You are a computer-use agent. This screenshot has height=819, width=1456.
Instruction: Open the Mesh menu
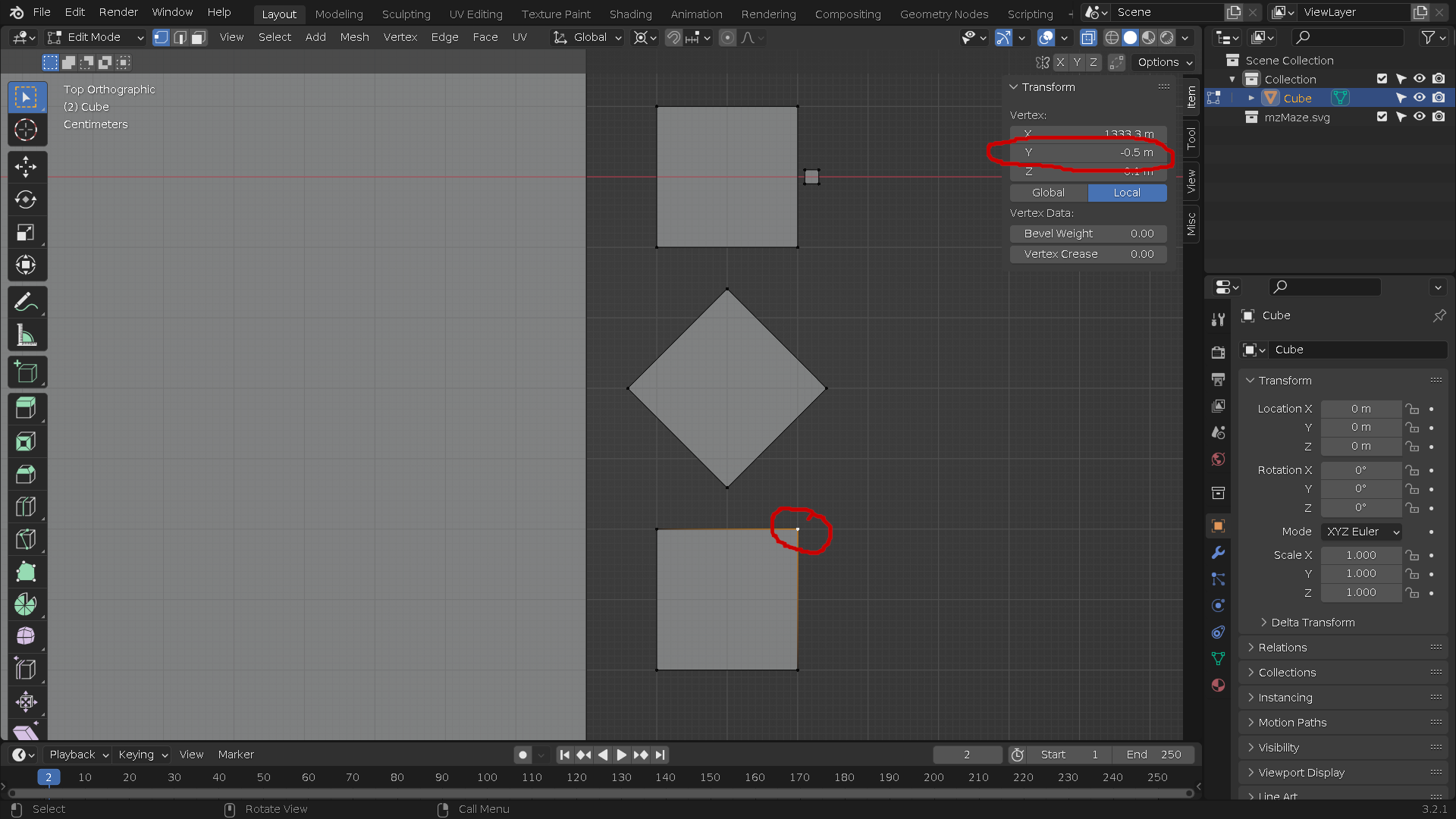point(354,37)
